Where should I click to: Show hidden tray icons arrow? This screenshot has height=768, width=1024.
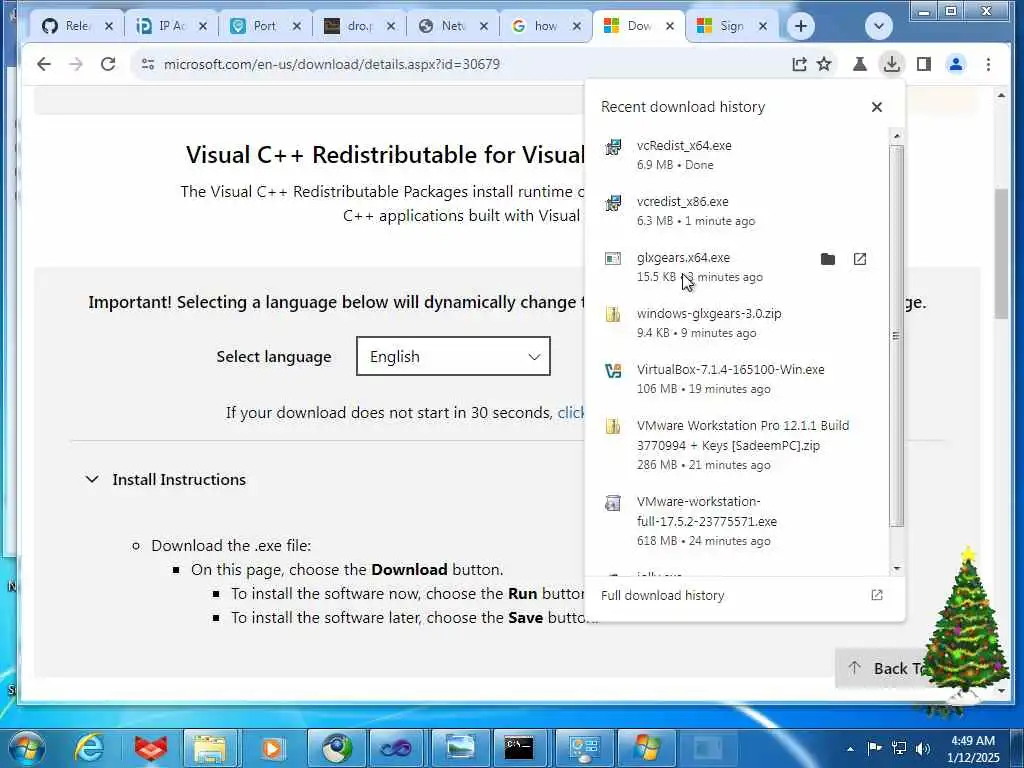850,749
